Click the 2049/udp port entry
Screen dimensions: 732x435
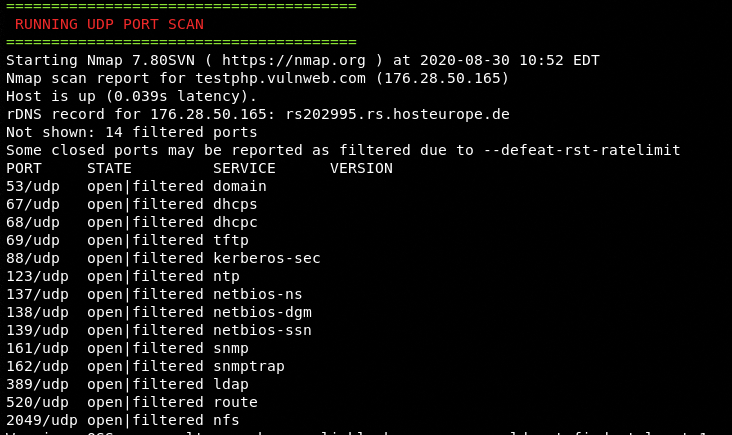42,420
